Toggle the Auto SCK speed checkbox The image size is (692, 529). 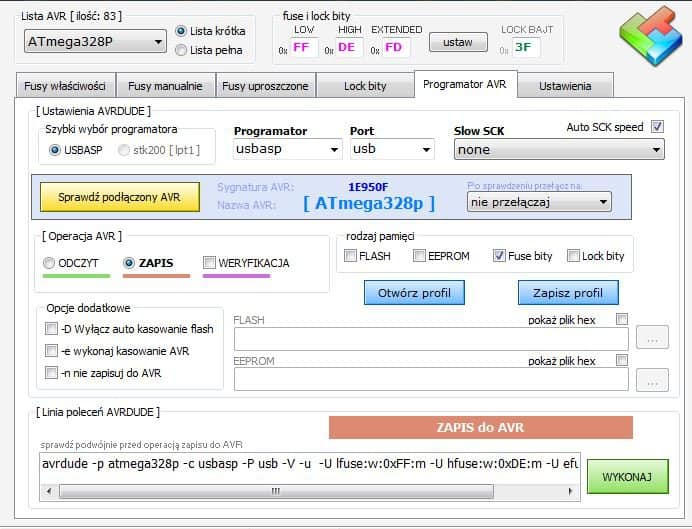(x=657, y=127)
